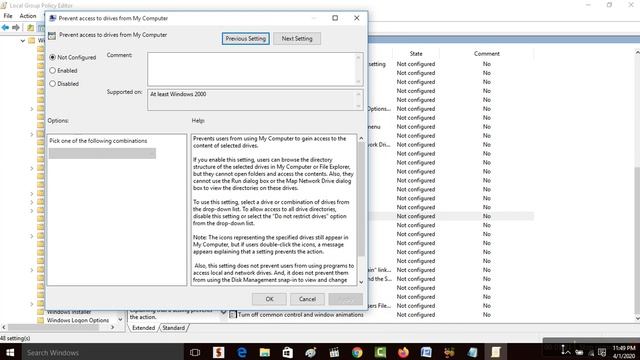Open the paint palette taskbar icon
This screenshot has width=640, height=360.
[311, 352]
